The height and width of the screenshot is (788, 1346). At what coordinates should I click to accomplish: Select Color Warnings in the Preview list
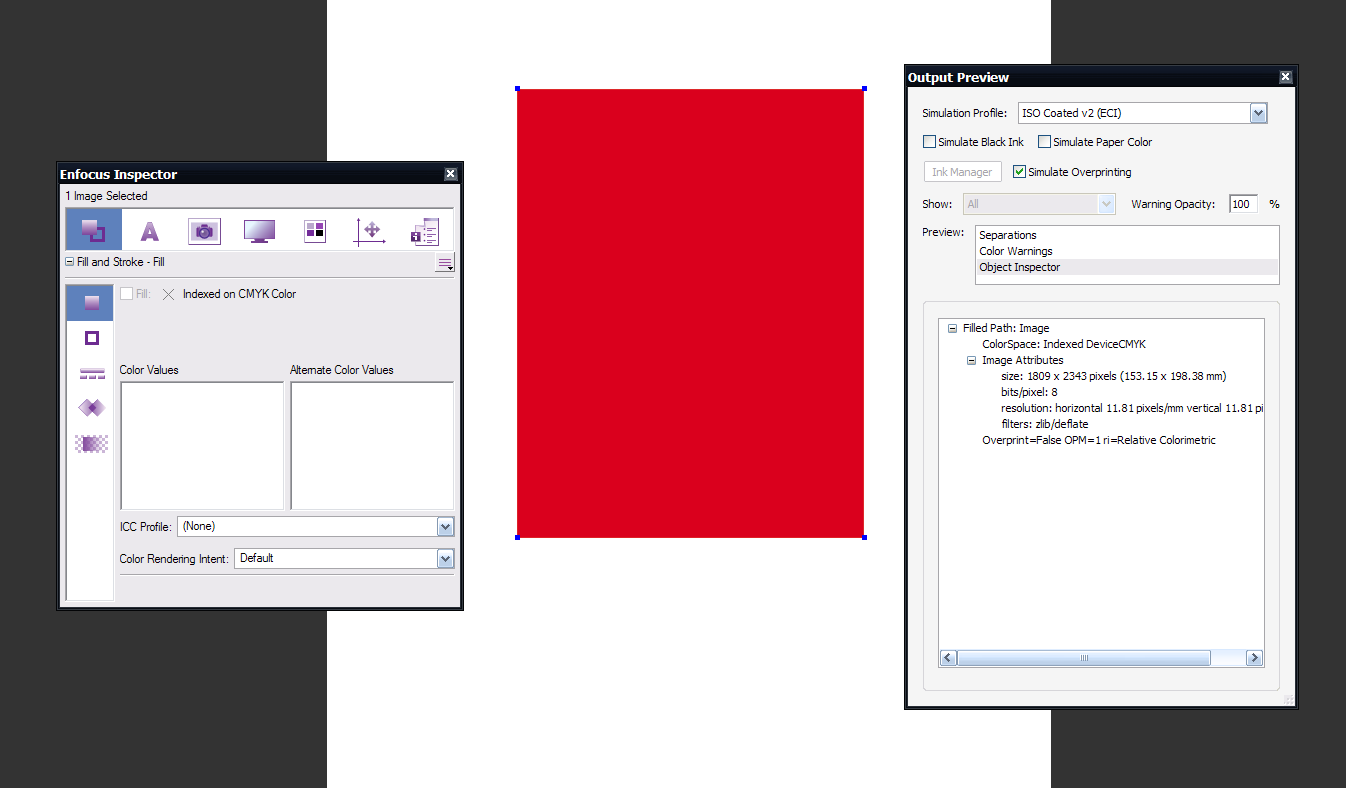(x=1127, y=251)
